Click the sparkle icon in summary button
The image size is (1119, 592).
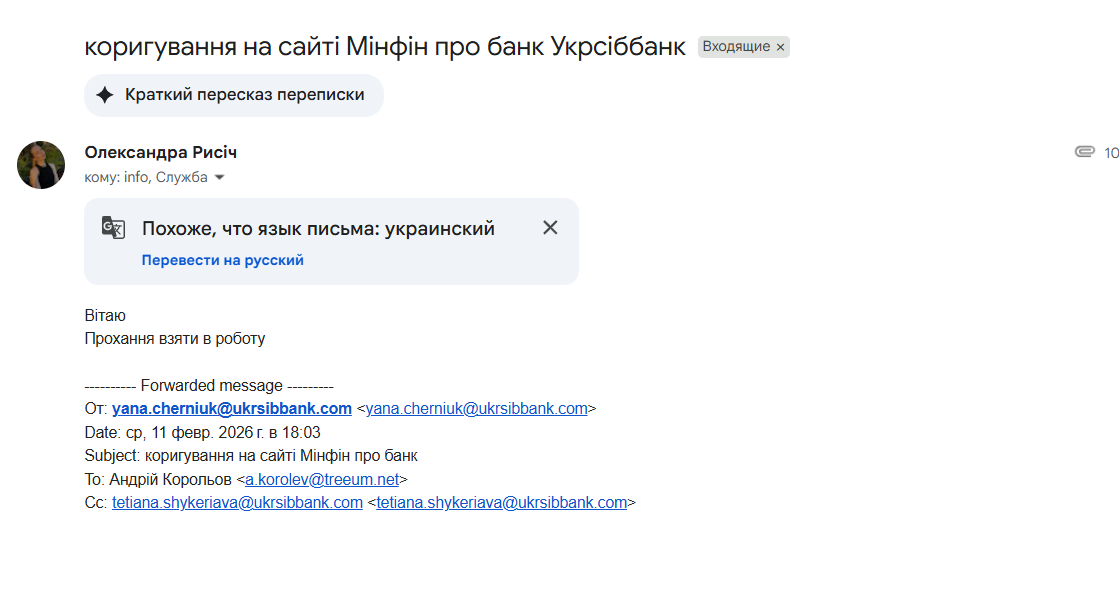[x=105, y=95]
